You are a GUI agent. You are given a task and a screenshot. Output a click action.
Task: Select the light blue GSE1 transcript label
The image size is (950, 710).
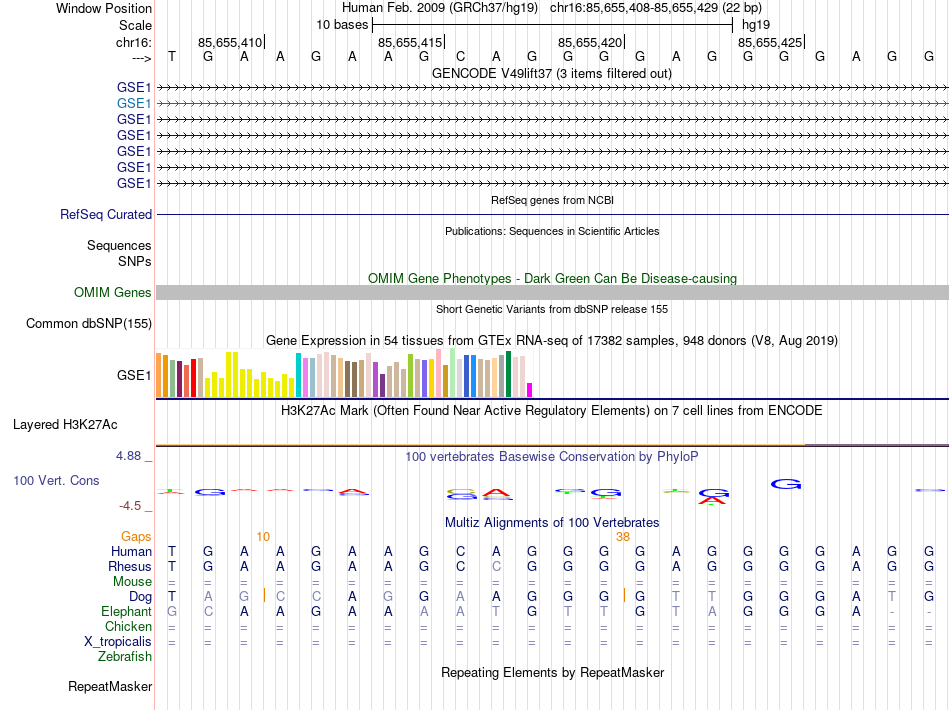(134, 103)
